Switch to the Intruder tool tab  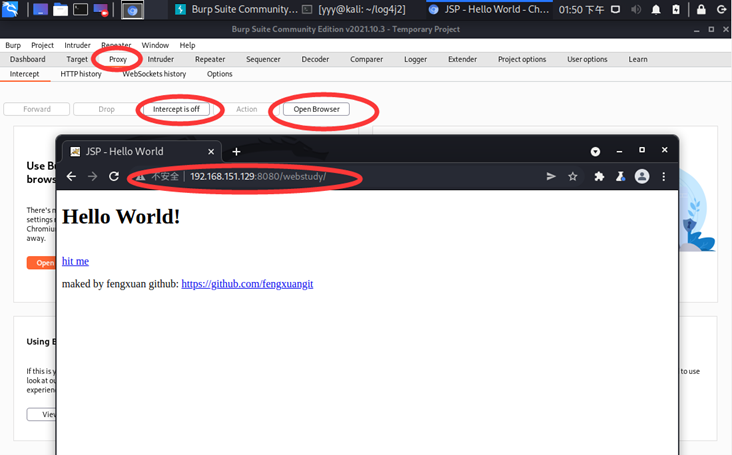(161, 59)
